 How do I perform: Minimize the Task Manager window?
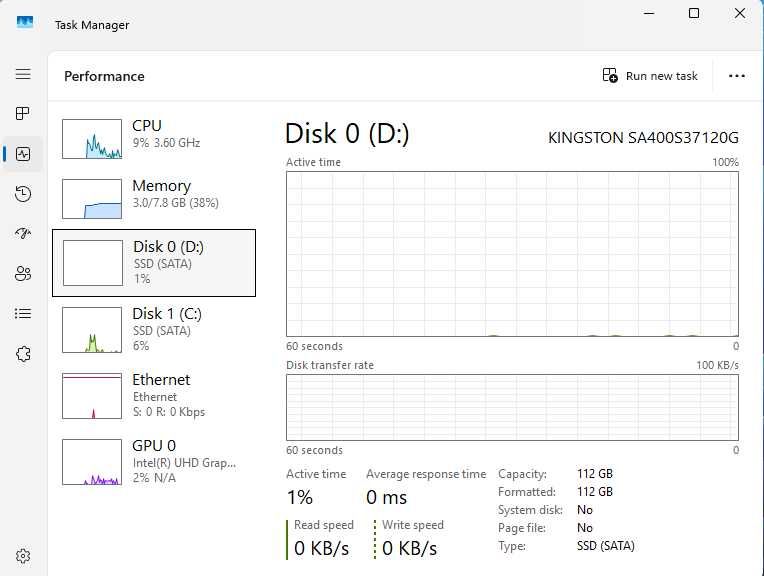649,14
